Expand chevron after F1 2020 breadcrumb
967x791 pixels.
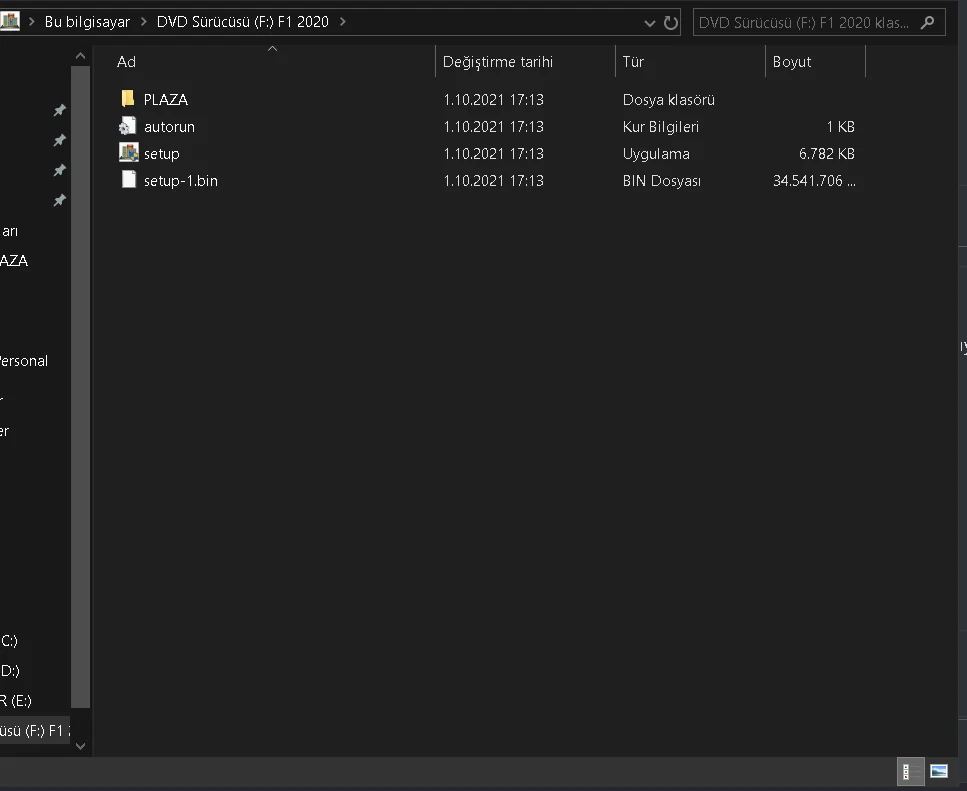tap(342, 22)
